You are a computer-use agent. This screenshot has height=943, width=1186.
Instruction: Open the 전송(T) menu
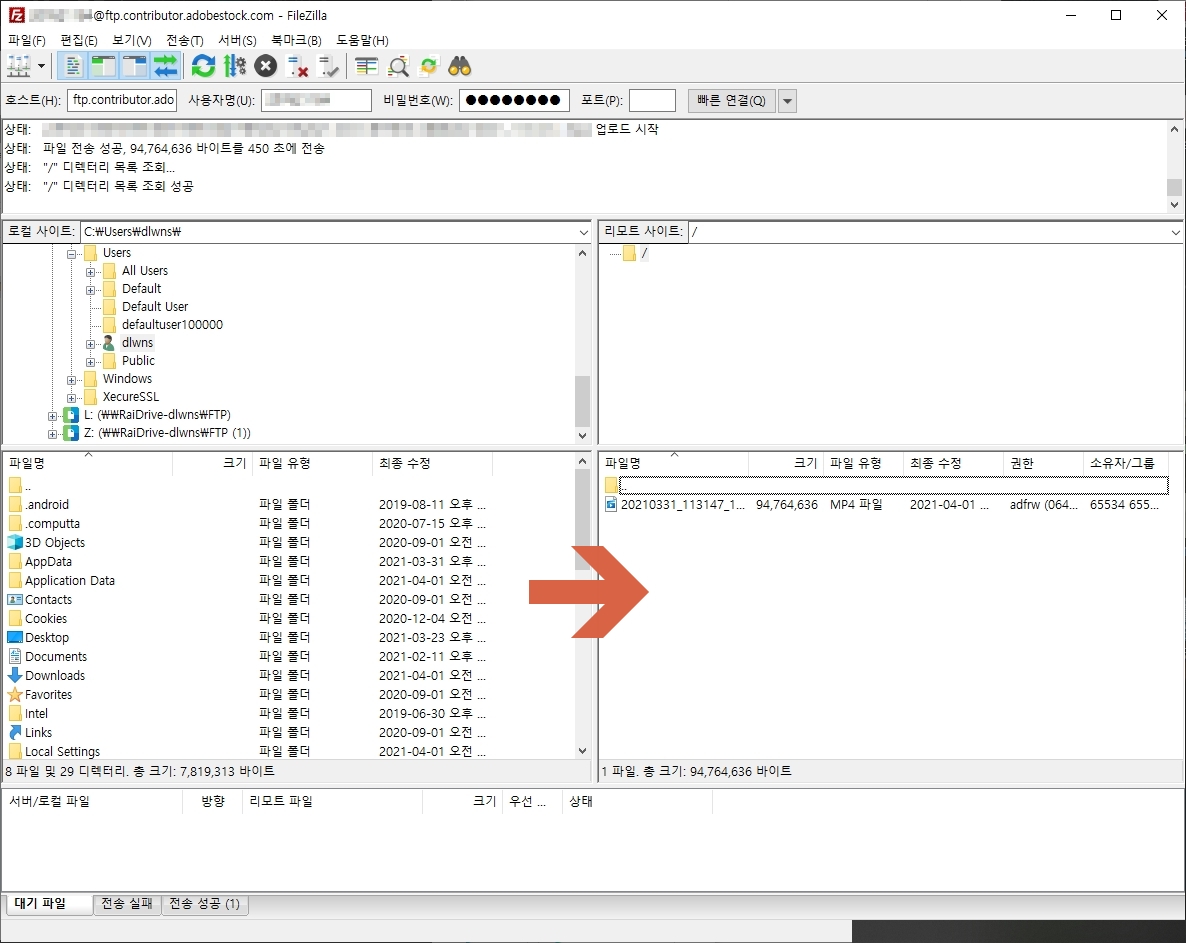click(185, 40)
